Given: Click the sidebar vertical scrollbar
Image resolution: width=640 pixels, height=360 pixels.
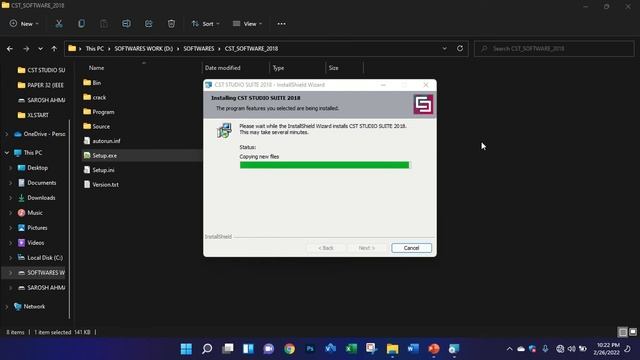Looking at the screenshot, I should pyautogui.click(x=69, y=218).
